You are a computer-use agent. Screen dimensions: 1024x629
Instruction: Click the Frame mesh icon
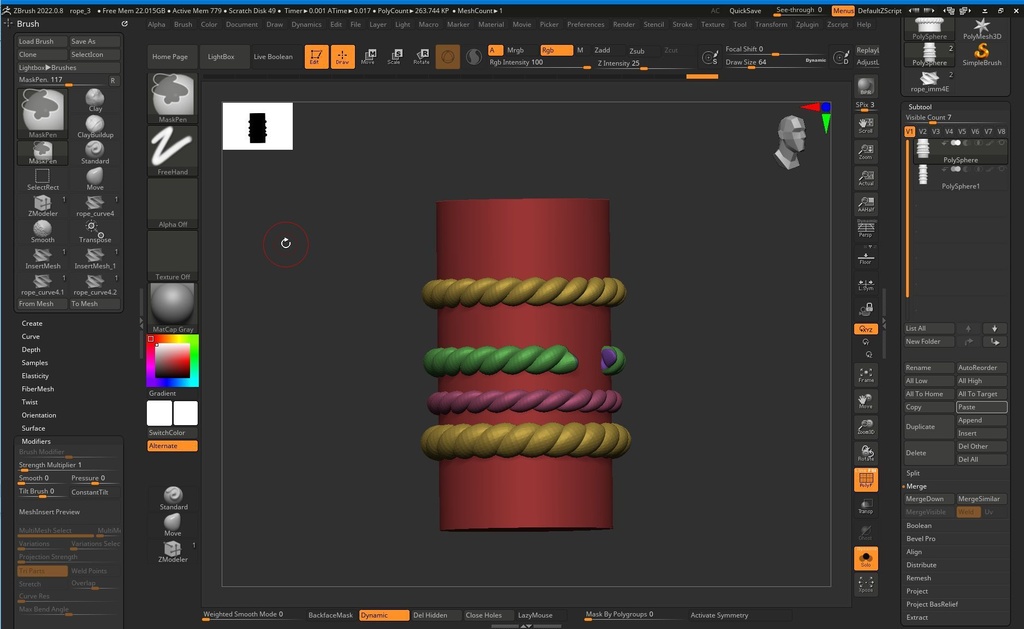coord(865,374)
